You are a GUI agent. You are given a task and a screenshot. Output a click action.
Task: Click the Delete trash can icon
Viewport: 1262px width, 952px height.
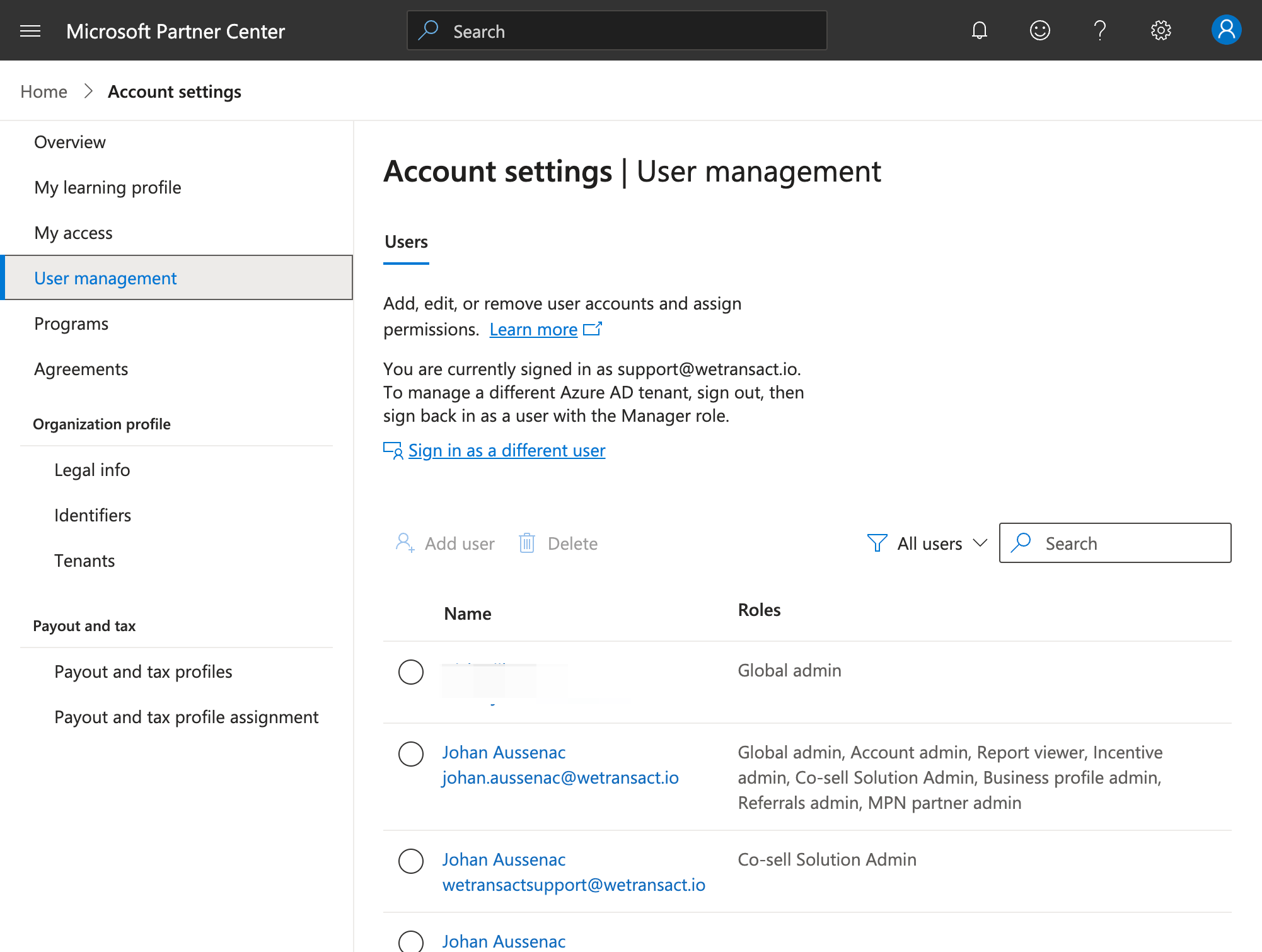527,543
